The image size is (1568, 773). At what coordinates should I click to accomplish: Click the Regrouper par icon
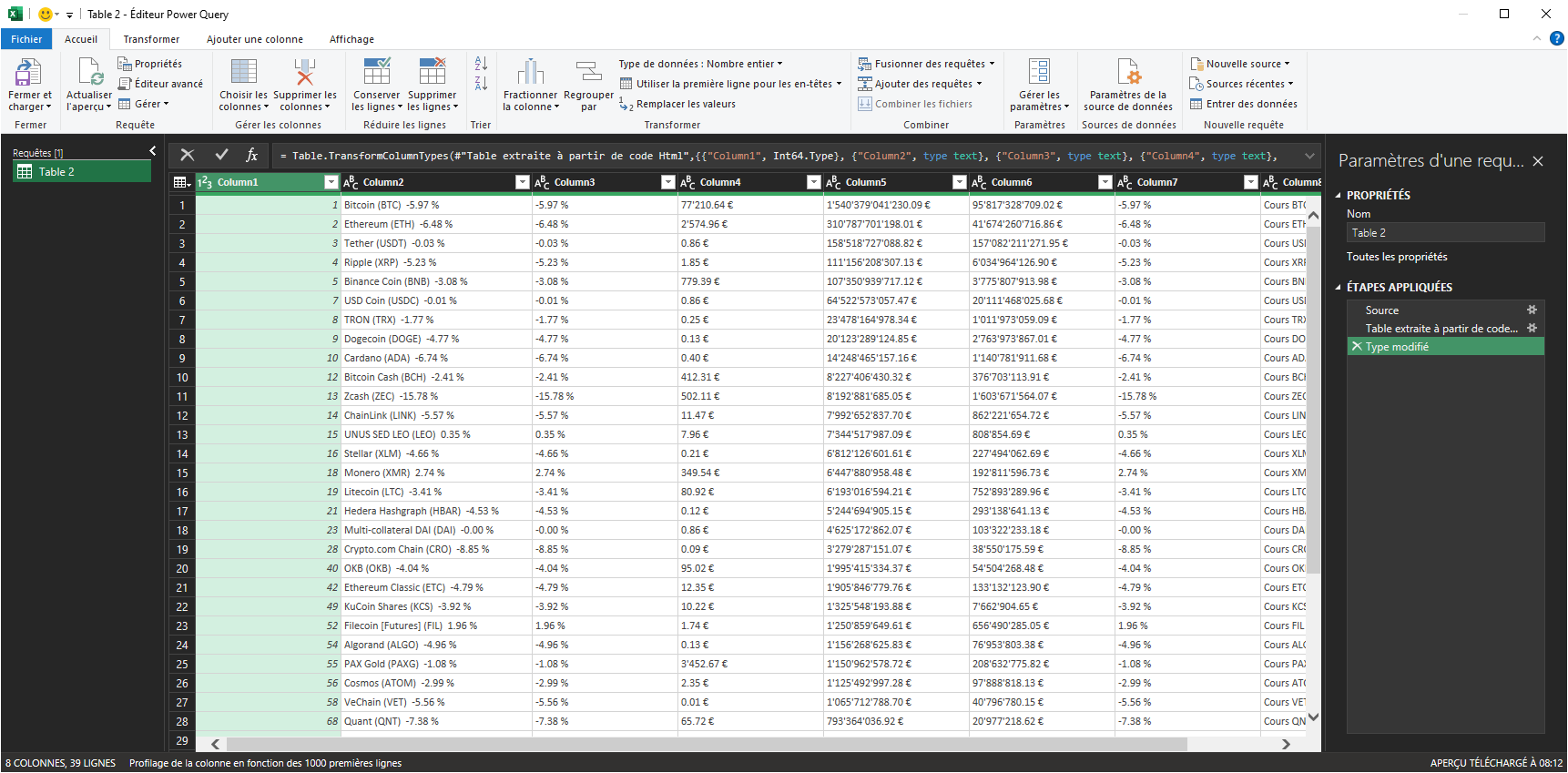[x=588, y=72]
